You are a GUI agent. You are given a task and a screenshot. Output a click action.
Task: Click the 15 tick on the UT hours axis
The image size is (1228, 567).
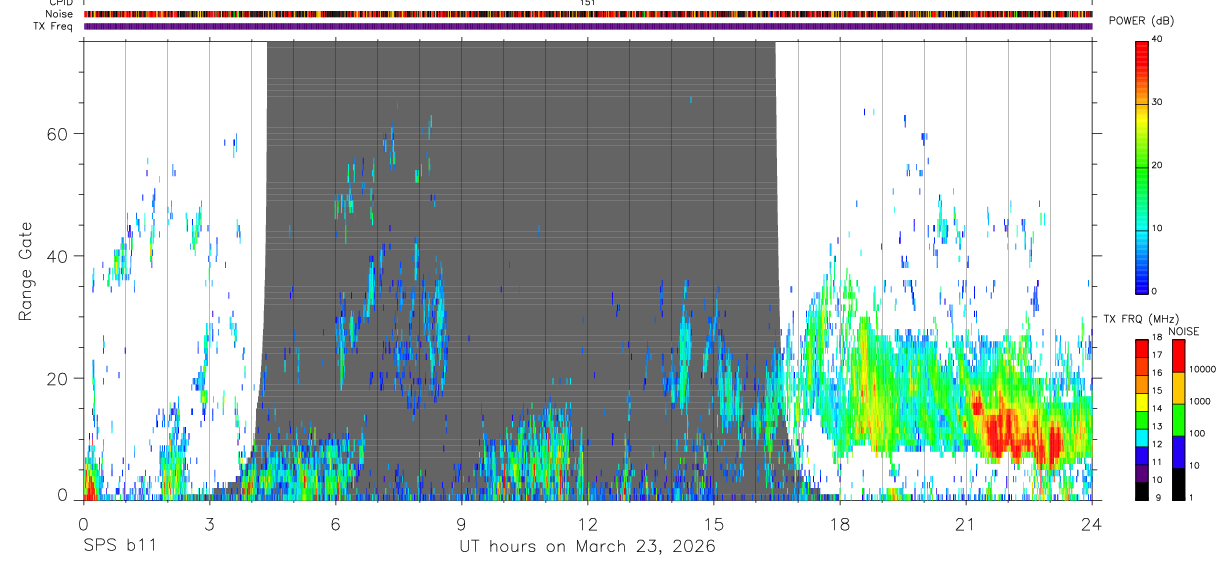point(713,523)
